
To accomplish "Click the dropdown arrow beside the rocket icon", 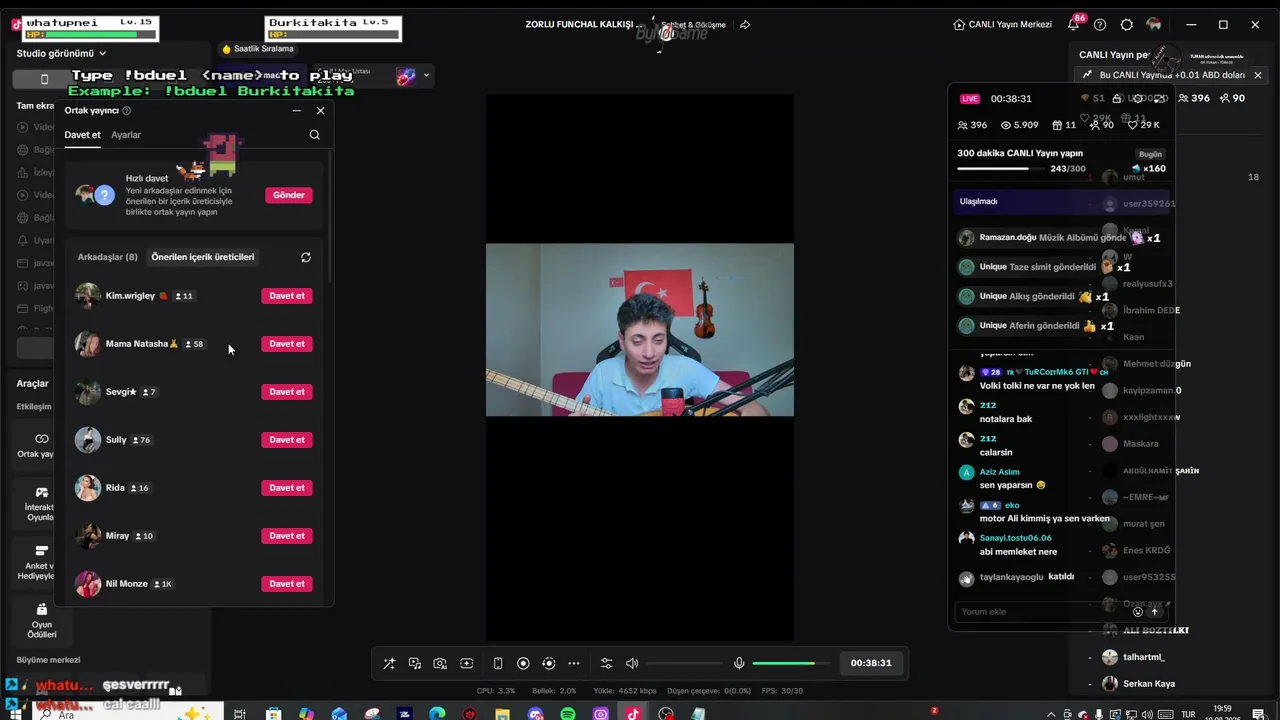I will pyautogui.click(x=427, y=75).
